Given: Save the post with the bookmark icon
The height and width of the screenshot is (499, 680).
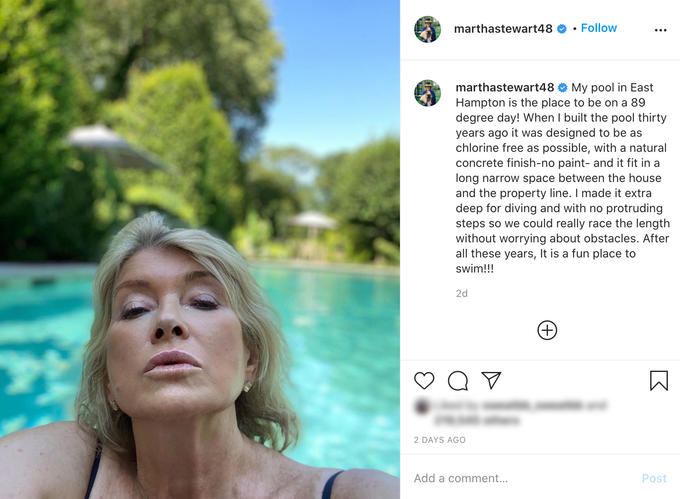Looking at the screenshot, I should 658,380.
